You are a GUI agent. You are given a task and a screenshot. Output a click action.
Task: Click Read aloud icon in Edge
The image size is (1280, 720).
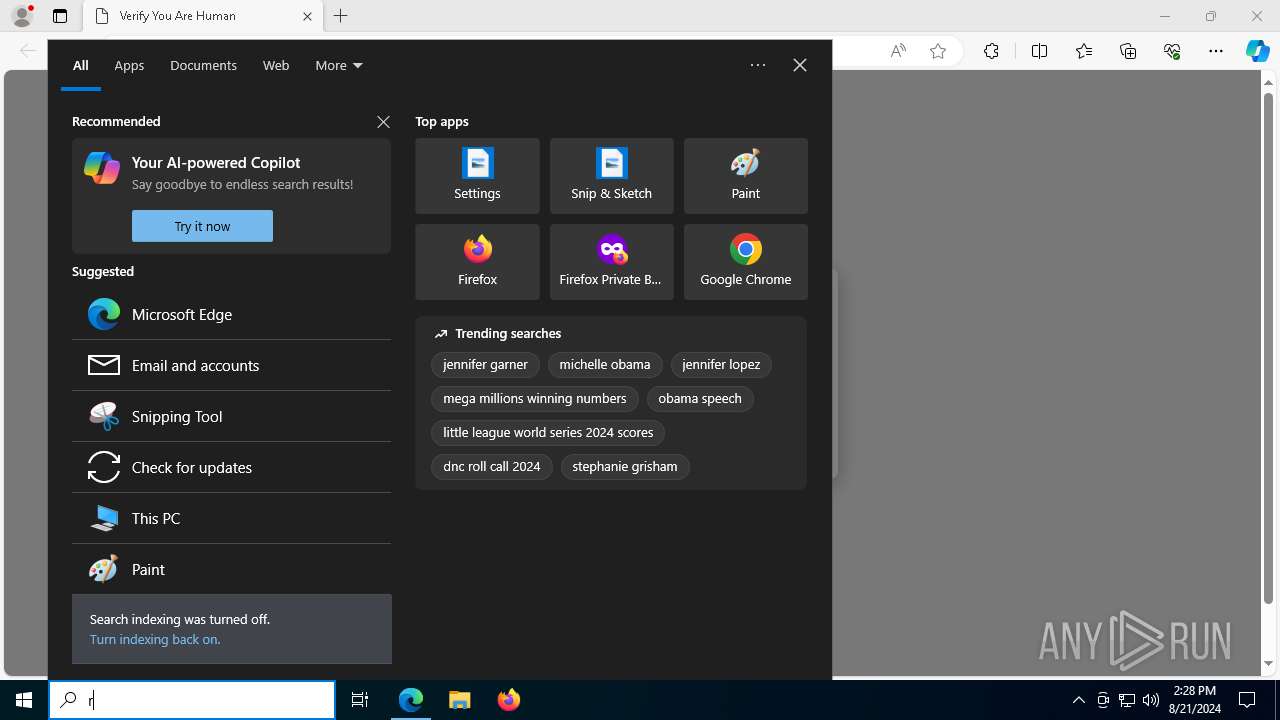898,51
